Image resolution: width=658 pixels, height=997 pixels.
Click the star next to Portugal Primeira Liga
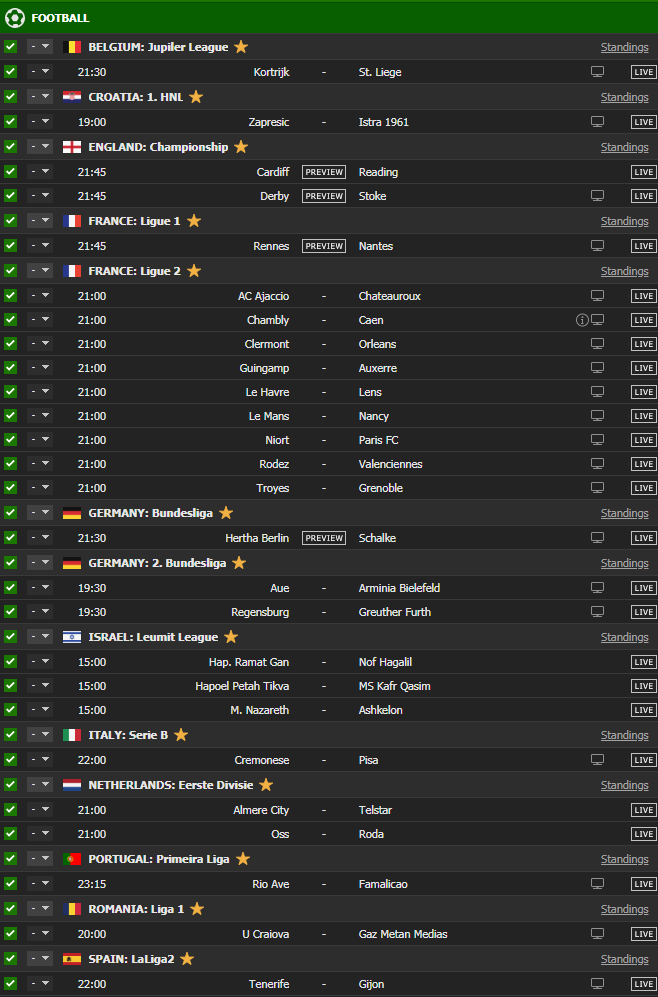click(242, 858)
